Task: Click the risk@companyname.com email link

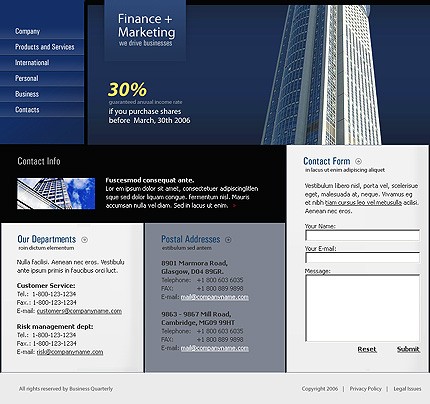Action: pyautogui.click(x=70, y=352)
